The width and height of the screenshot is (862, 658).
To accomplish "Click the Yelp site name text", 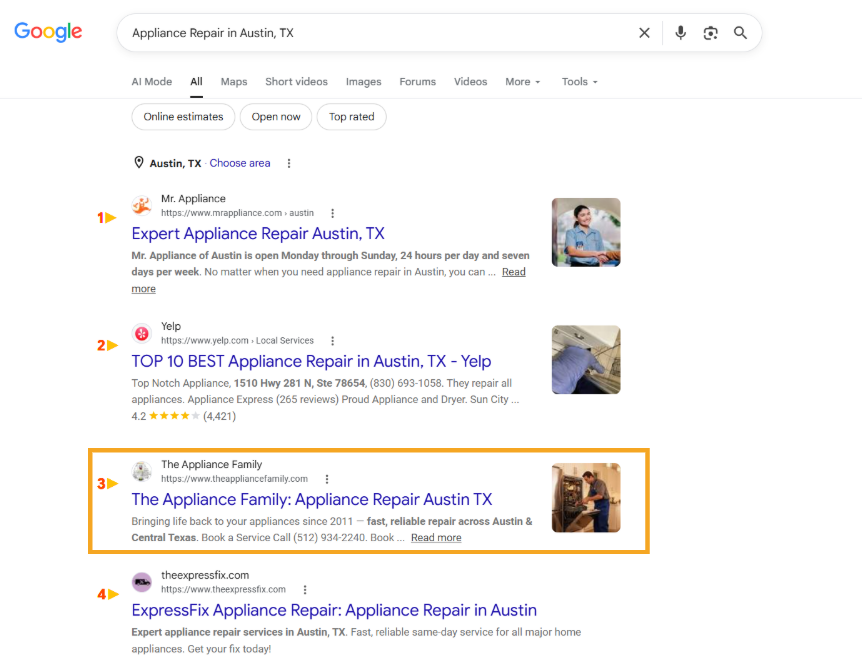I will (x=171, y=326).
